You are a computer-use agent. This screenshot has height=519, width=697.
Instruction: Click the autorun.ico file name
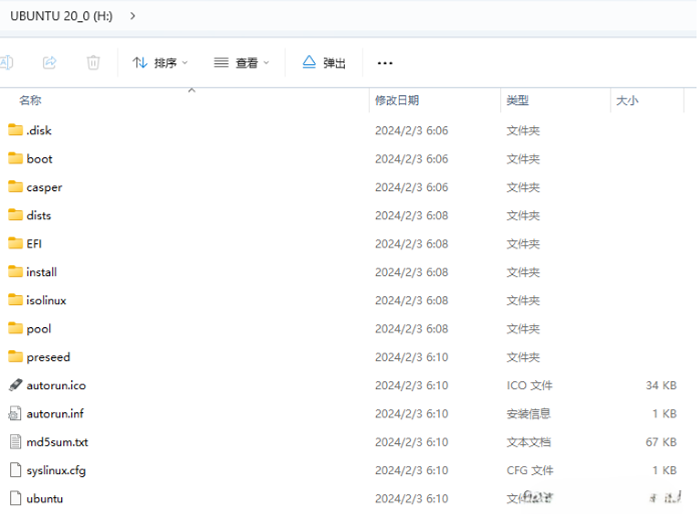tap(56, 385)
